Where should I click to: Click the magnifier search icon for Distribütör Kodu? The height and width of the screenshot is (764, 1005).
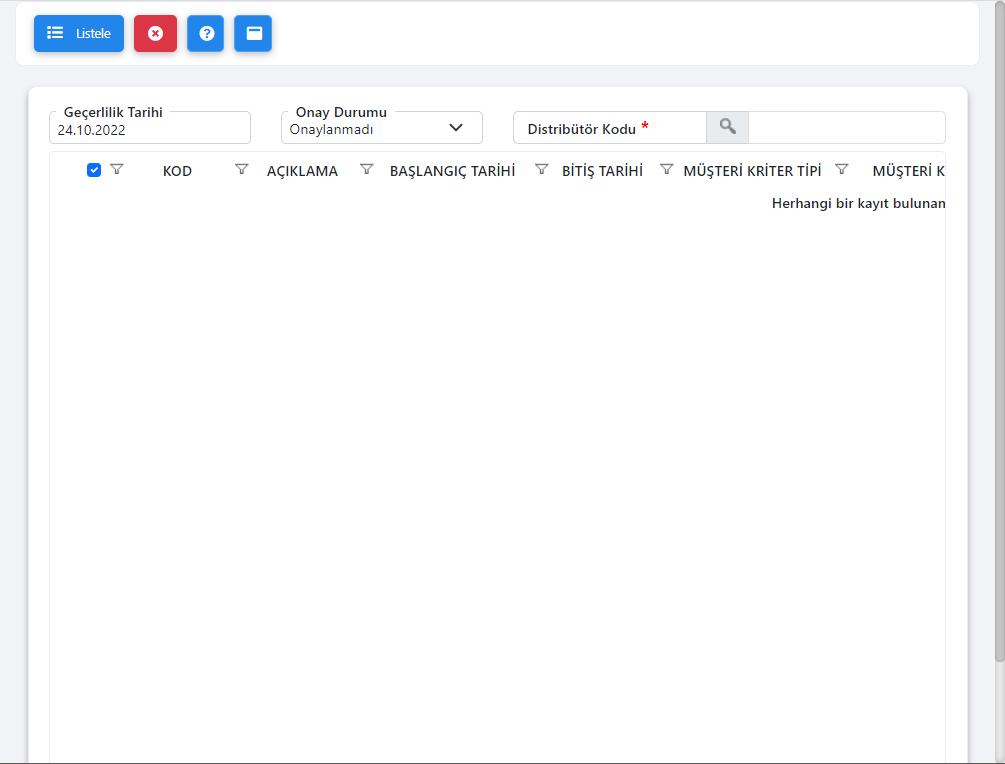727,127
